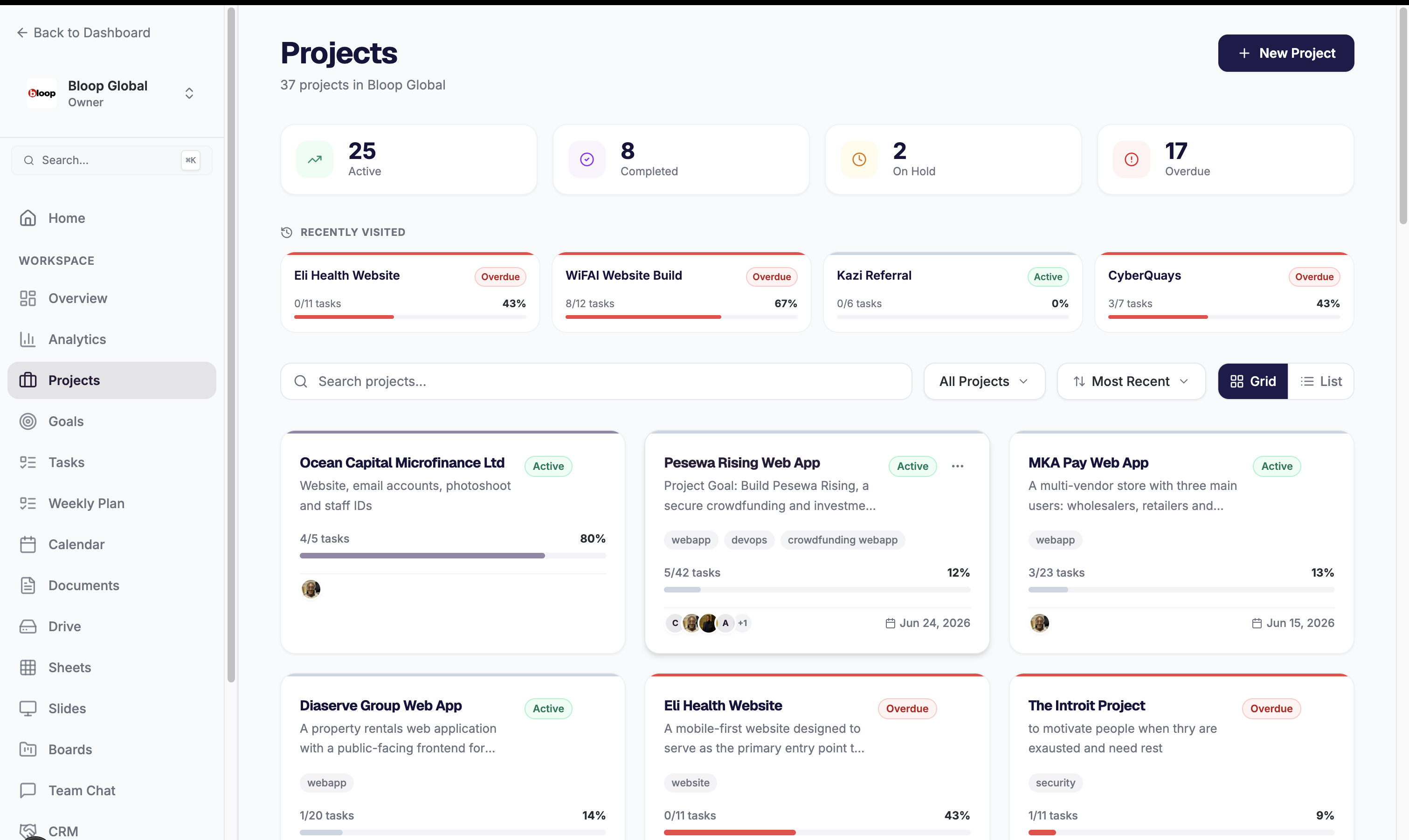Click Overdue badge on recent Eli Health Website

[500, 277]
